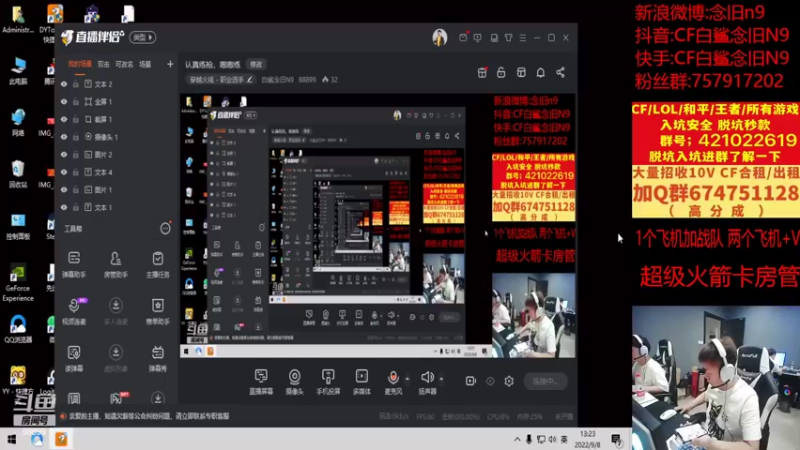Toggle lock on 文本 1 source
This screenshot has width=800, height=450.
[76, 208]
